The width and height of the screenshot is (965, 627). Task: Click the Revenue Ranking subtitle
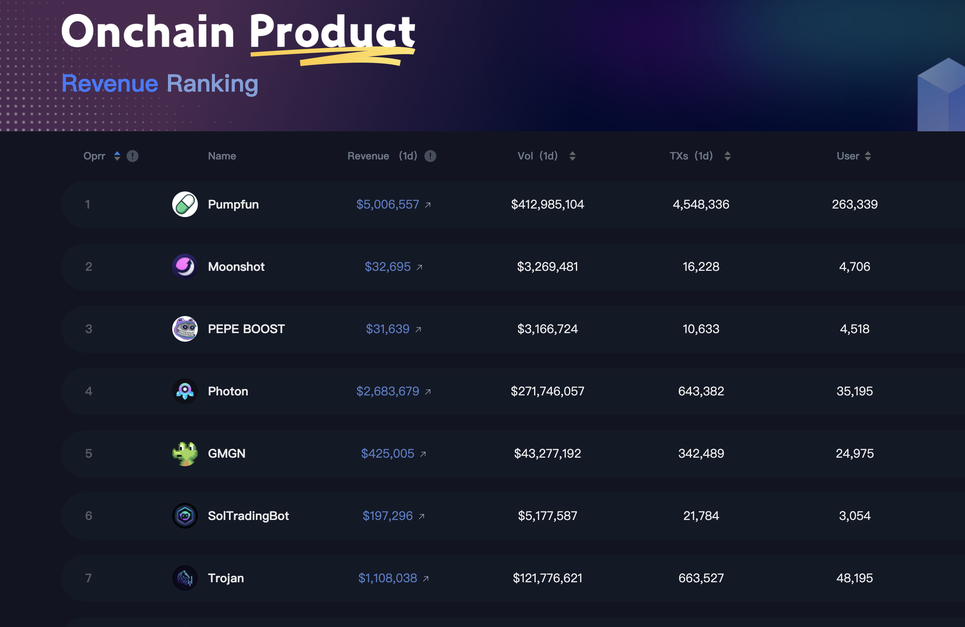(160, 84)
